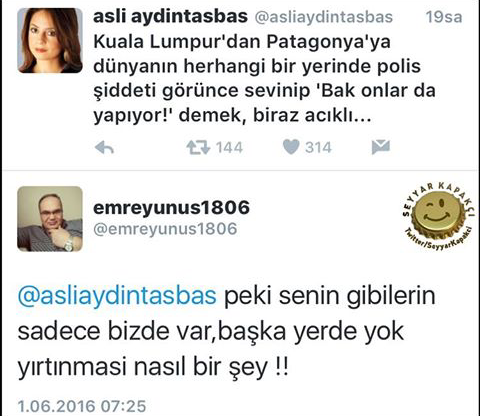This screenshot has height=416, width=480.
Task: Open the direct message envelope icon
Action: pyautogui.click(x=381, y=147)
